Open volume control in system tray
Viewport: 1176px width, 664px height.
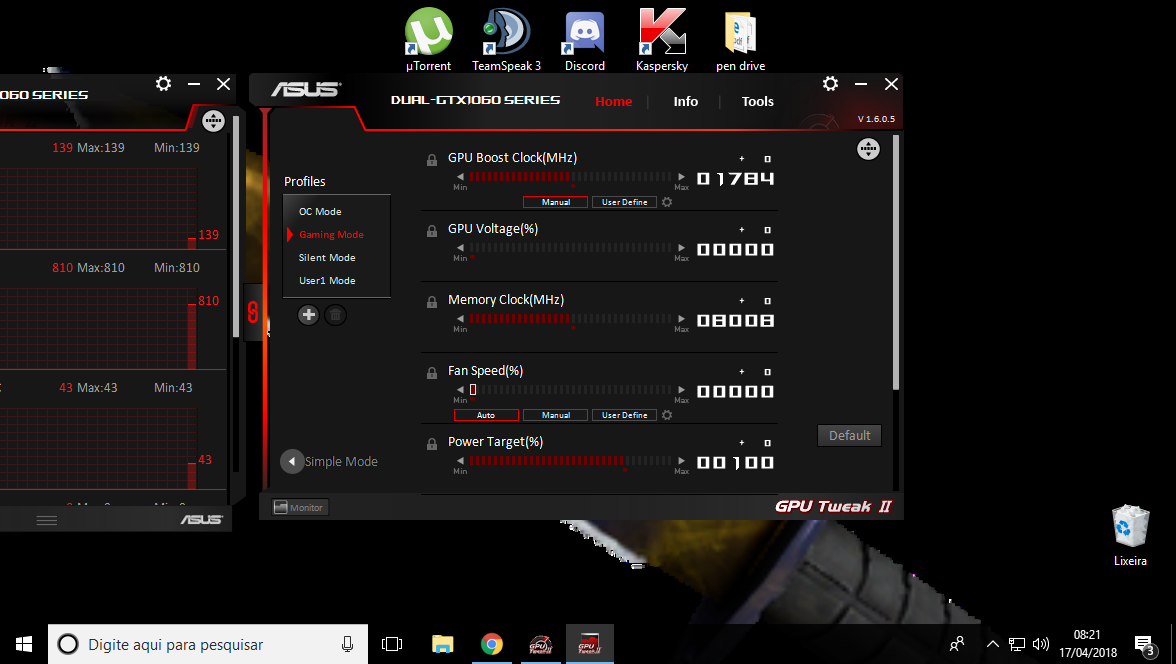(1040, 644)
